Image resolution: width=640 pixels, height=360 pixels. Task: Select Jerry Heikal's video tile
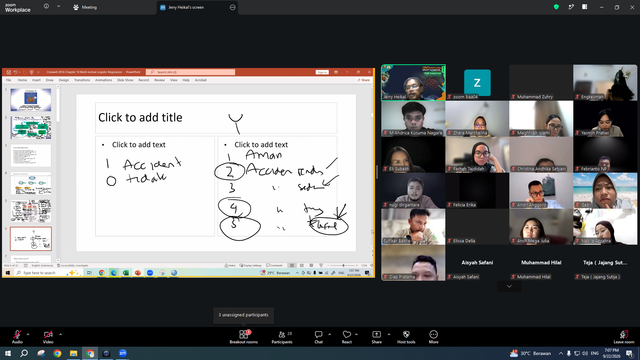[x=413, y=82]
